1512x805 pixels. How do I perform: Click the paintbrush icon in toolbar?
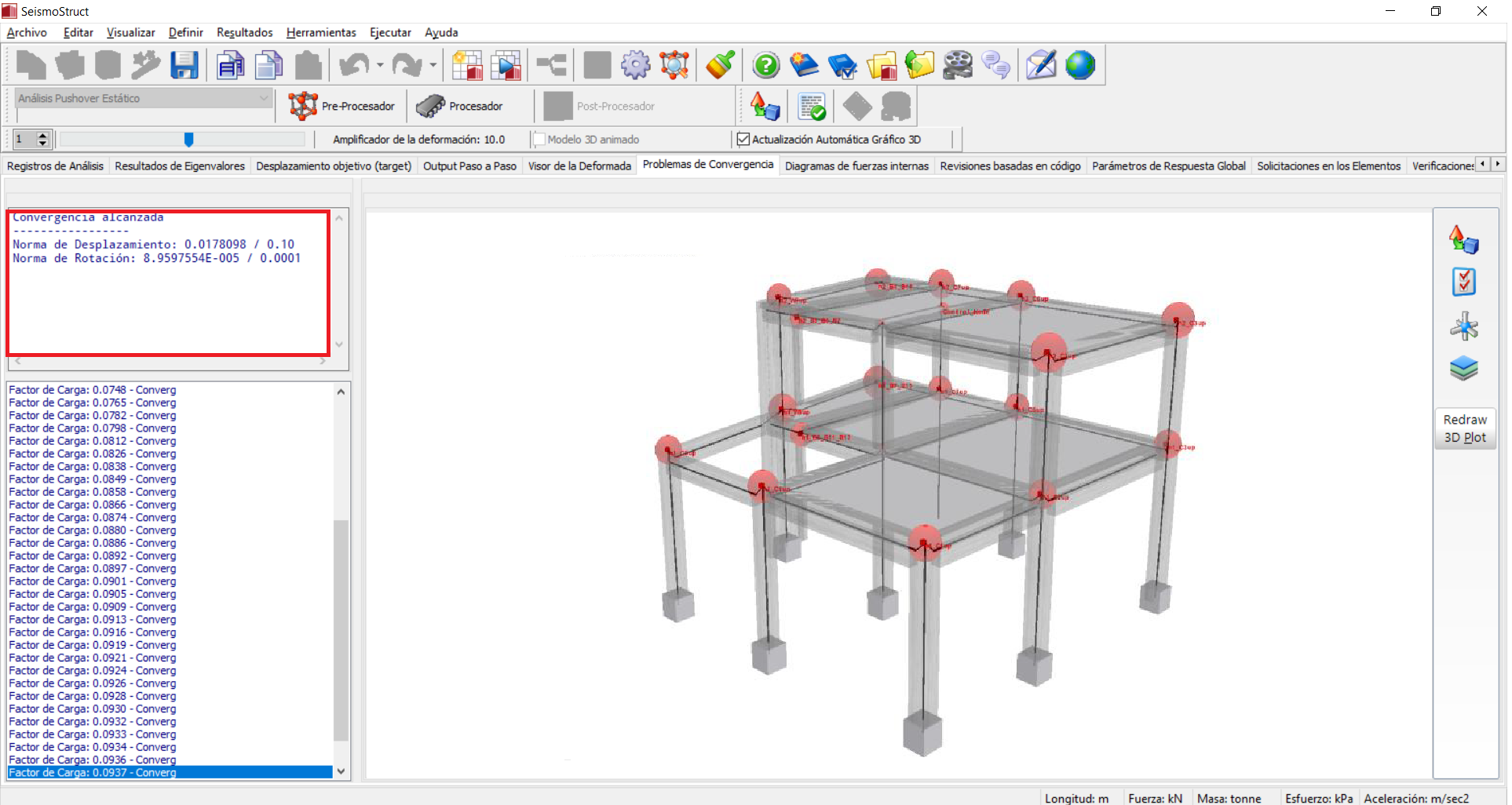[x=720, y=65]
